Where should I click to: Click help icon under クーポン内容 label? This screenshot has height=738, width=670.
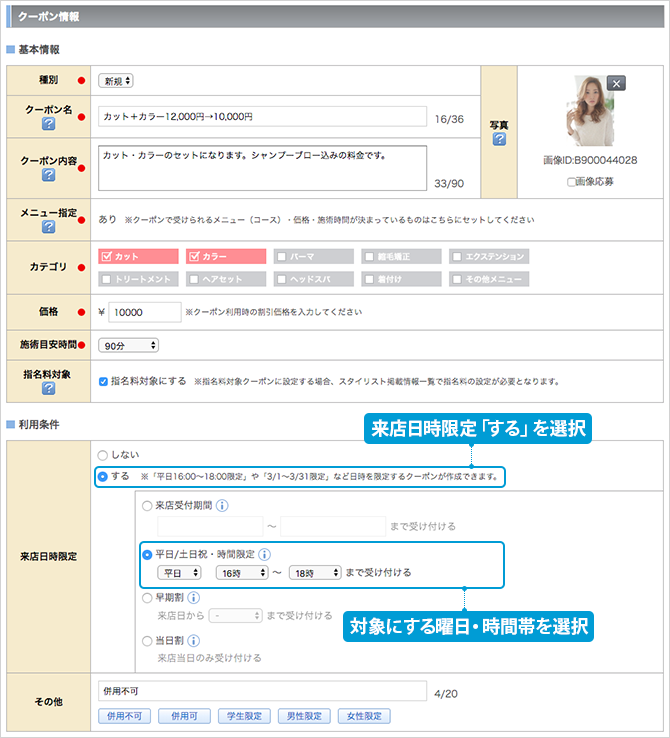pos(48,175)
